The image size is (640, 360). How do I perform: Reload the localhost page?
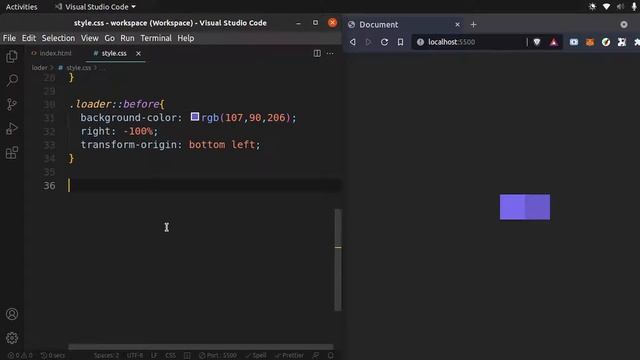coord(384,42)
